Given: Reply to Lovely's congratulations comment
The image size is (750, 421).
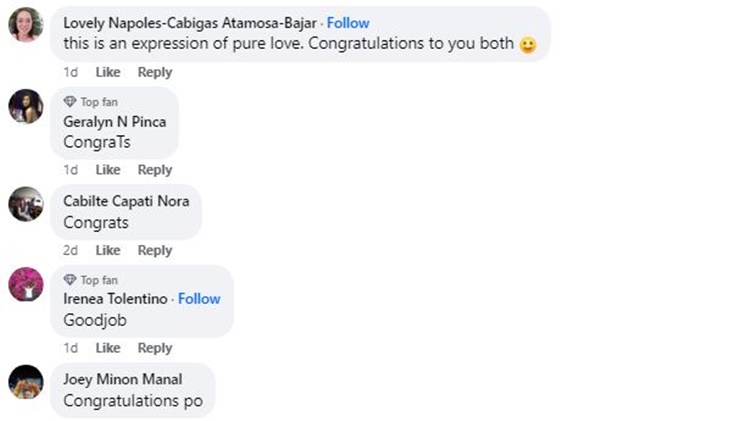Looking at the screenshot, I should [155, 72].
